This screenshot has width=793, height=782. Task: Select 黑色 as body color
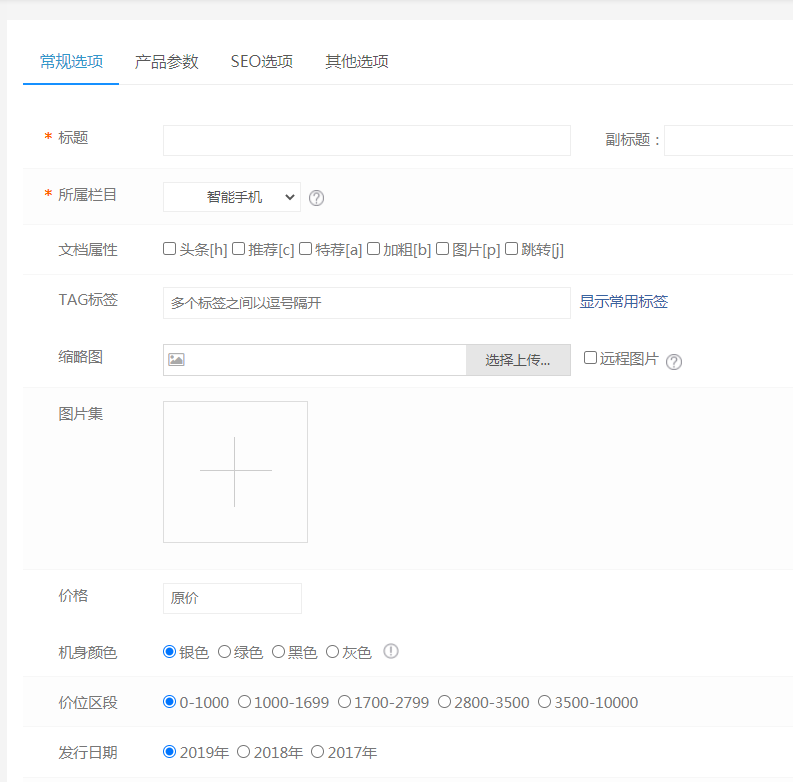pos(279,652)
